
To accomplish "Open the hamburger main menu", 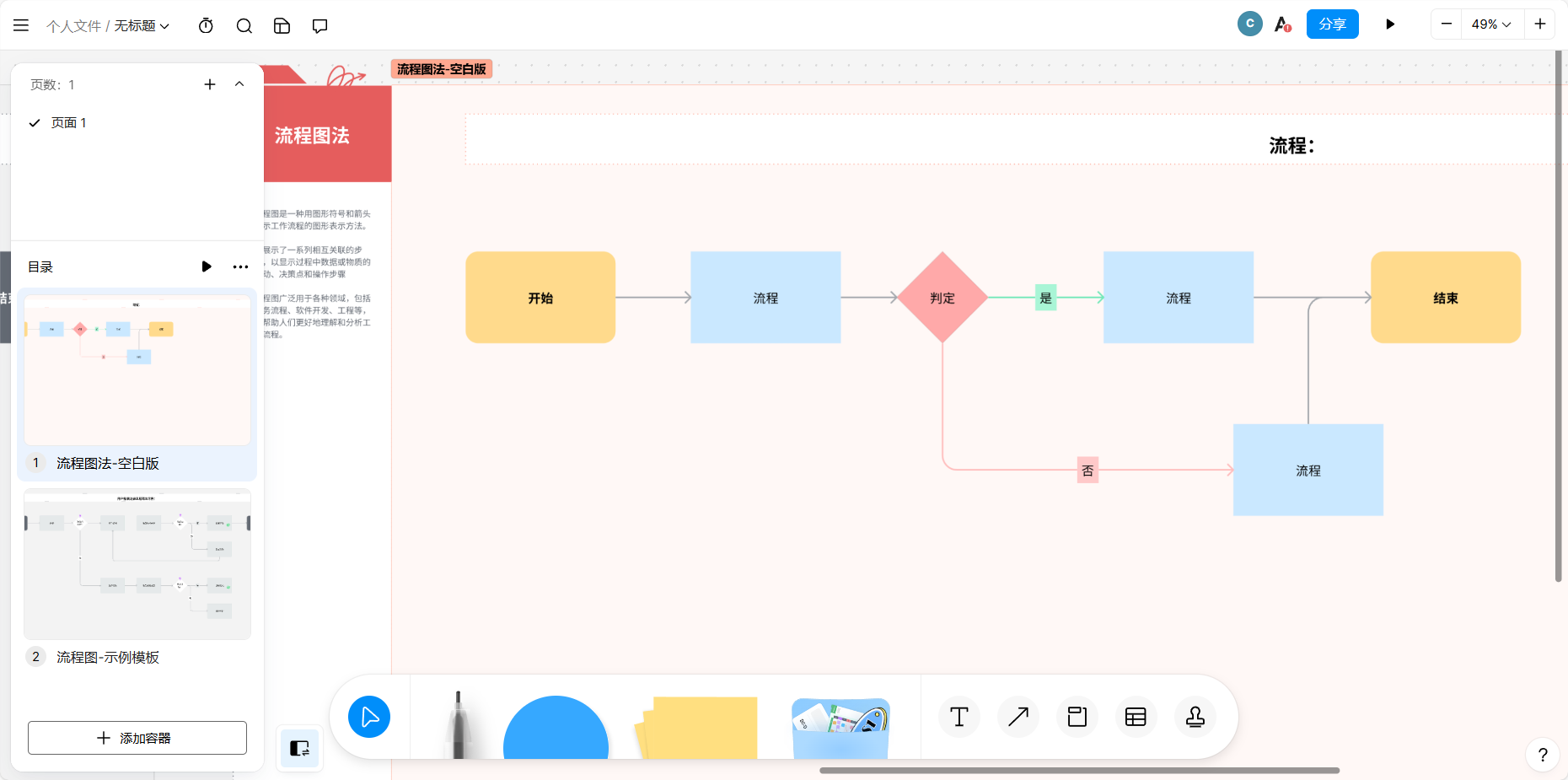I will coord(21,25).
